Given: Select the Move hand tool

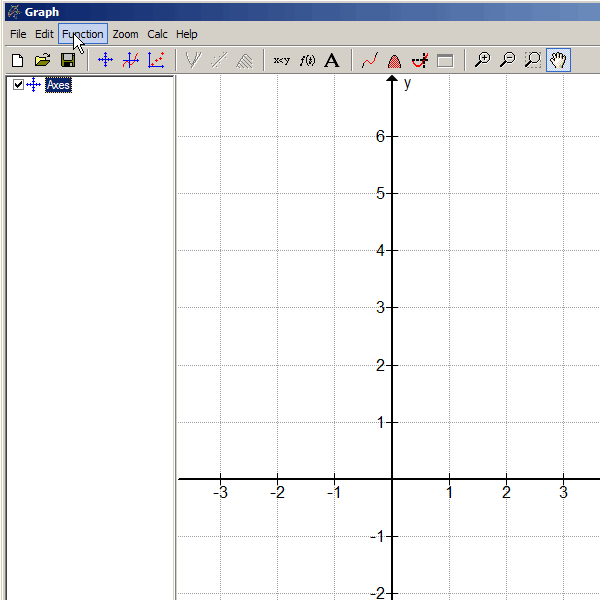Looking at the screenshot, I should tap(558, 60).
